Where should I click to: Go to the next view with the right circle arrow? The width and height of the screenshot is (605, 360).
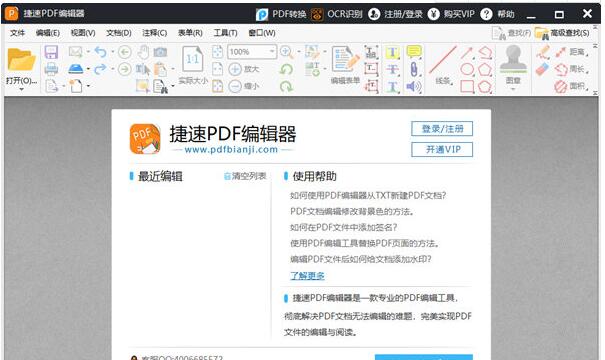click(125, 69)
